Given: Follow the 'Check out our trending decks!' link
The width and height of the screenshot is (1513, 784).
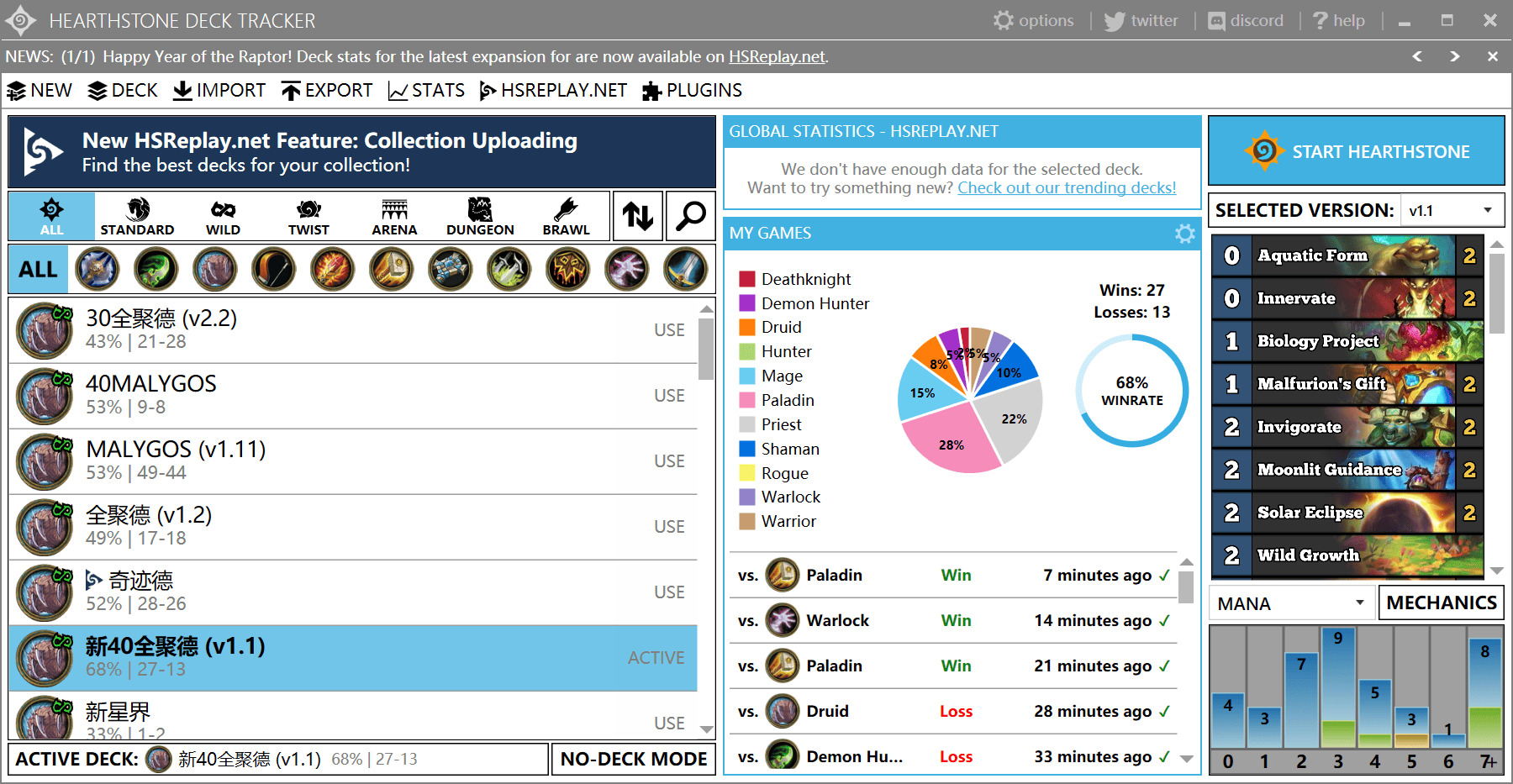Looking at the screenshot, I should coord(1067,187).
